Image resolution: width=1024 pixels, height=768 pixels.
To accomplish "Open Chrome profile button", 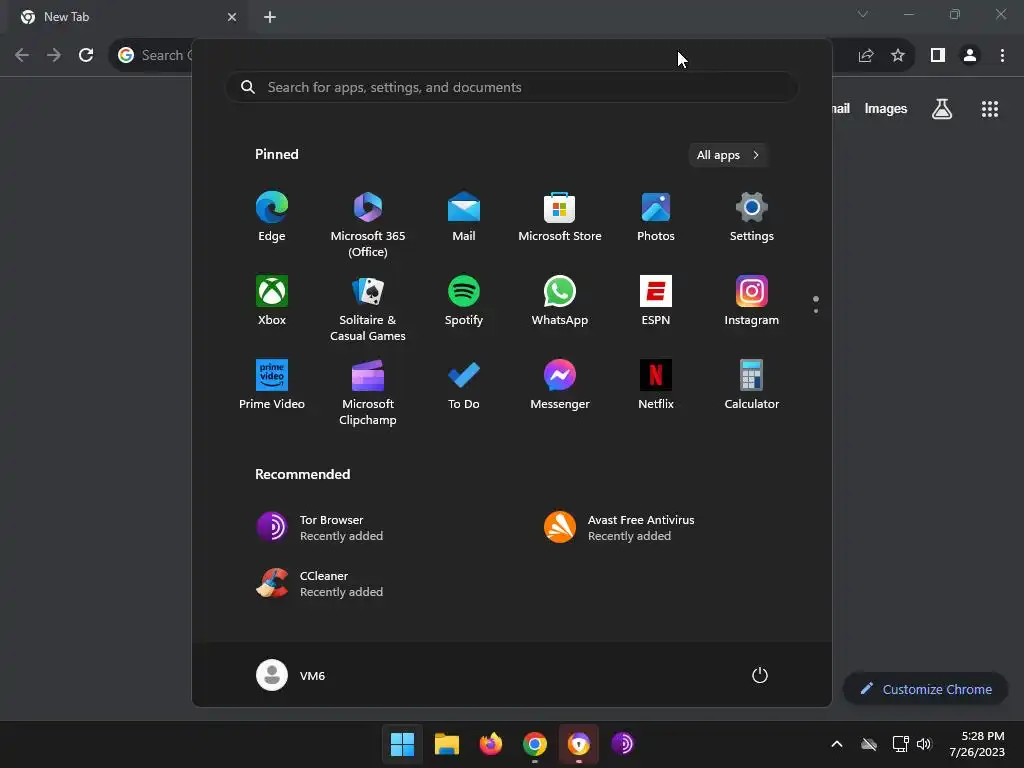I will pos(970,56).
